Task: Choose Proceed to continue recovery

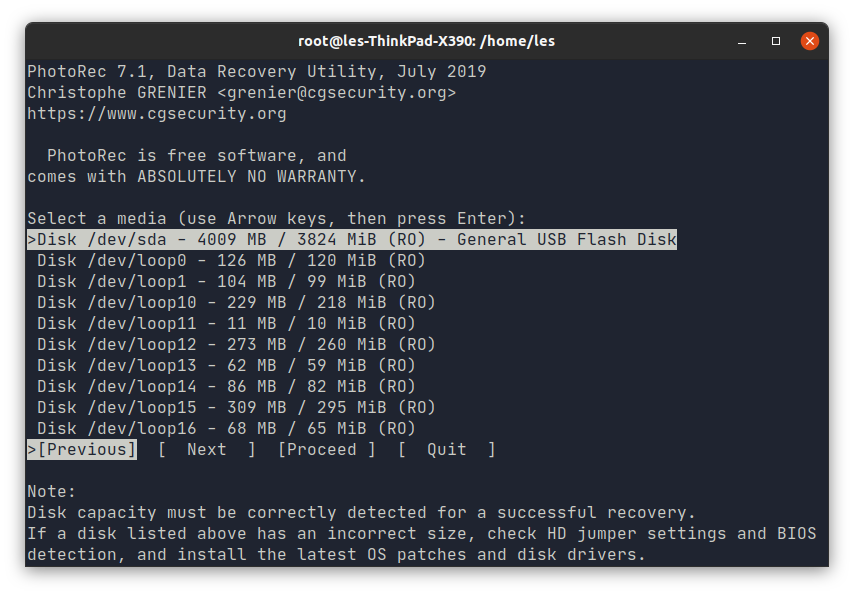Action: point(326,450)
